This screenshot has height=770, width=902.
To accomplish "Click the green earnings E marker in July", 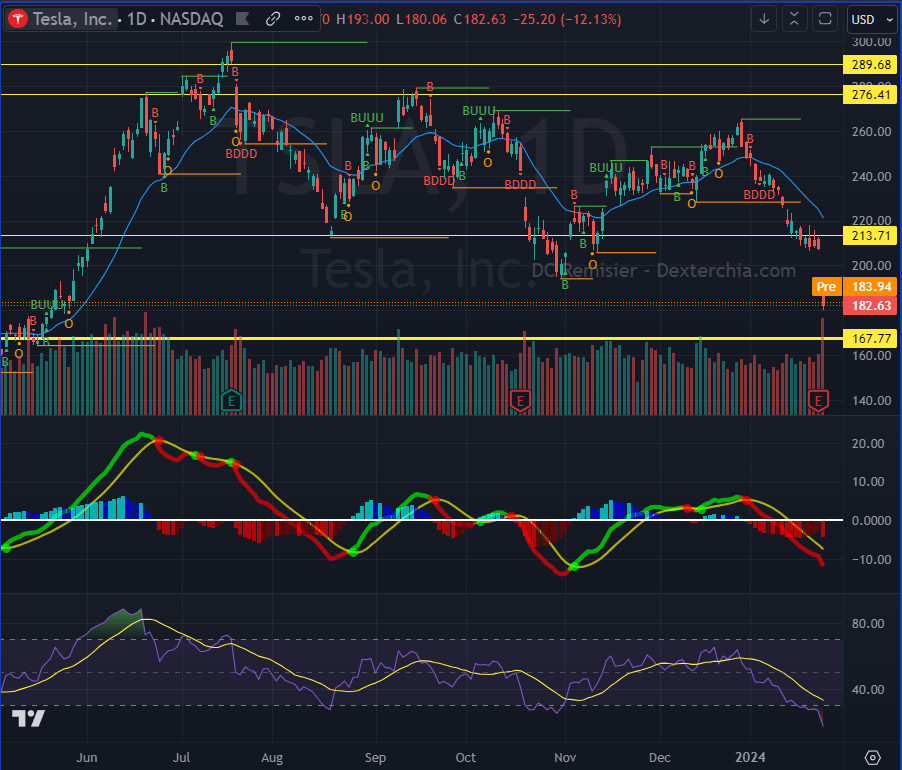I will pyautogui.click(x=231, y=401).
